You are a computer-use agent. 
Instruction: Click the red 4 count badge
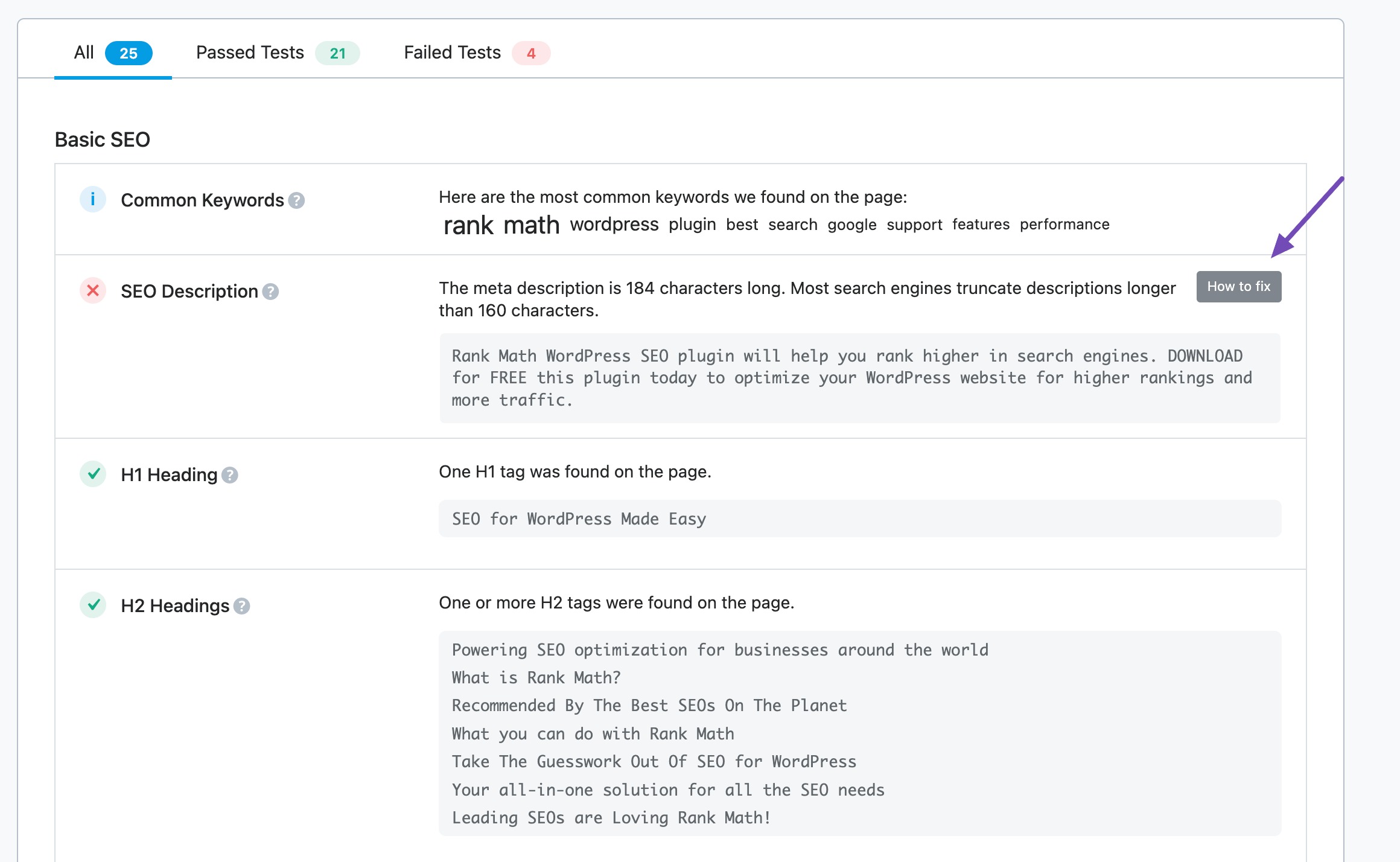pyautogui.click(x=531, y=53)
